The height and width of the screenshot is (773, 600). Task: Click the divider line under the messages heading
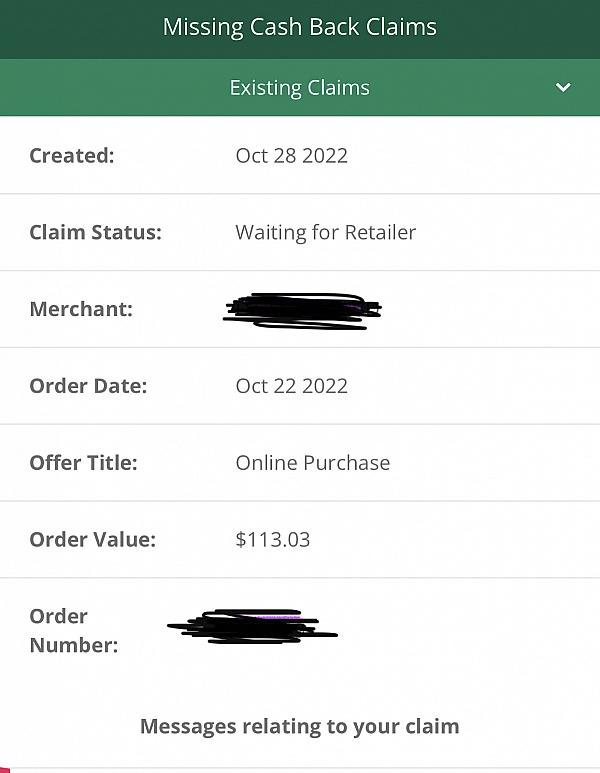click(x=300, y=768)
